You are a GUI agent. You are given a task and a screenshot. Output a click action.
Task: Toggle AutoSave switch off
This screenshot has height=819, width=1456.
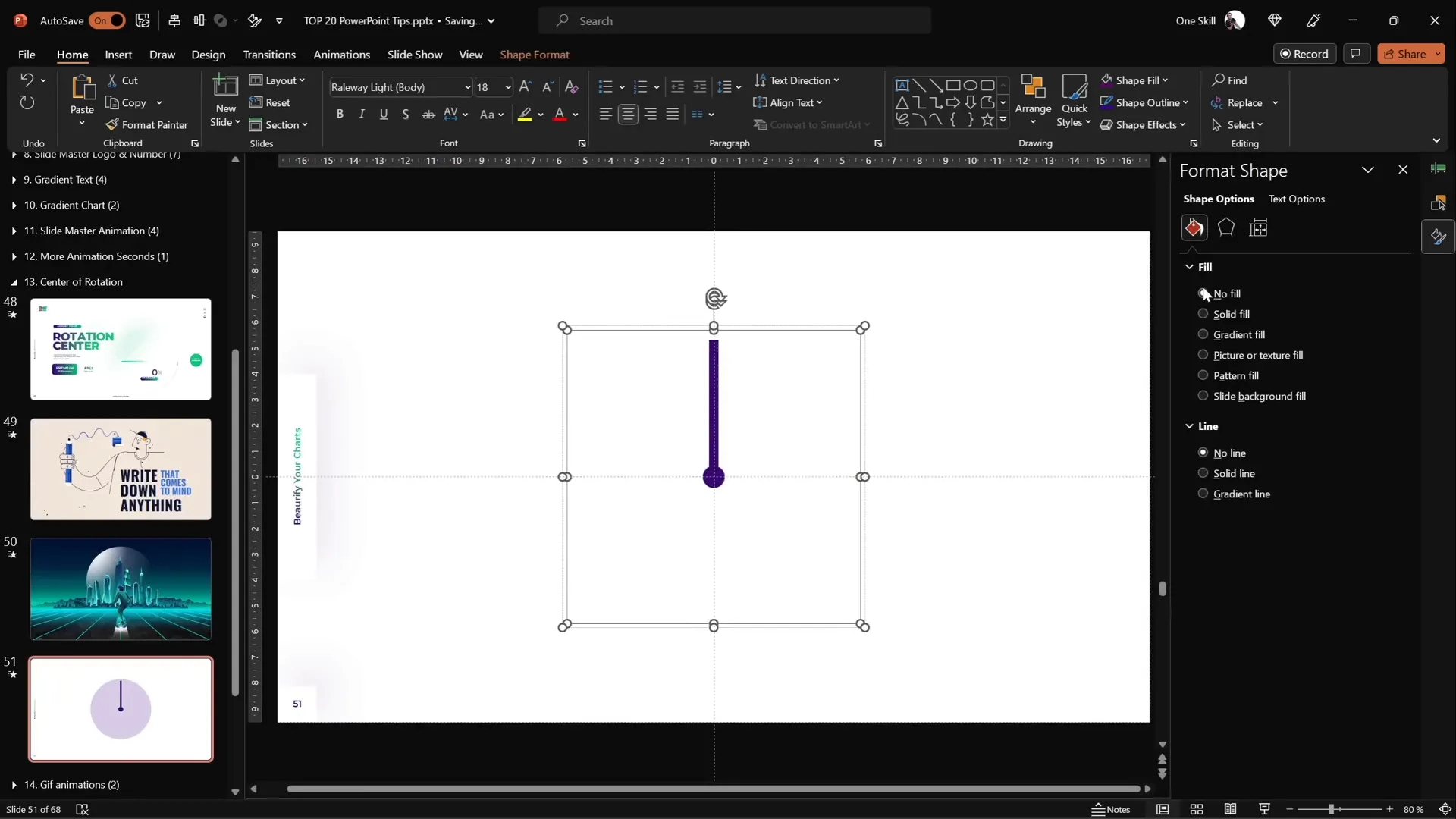tap(107, 20)
